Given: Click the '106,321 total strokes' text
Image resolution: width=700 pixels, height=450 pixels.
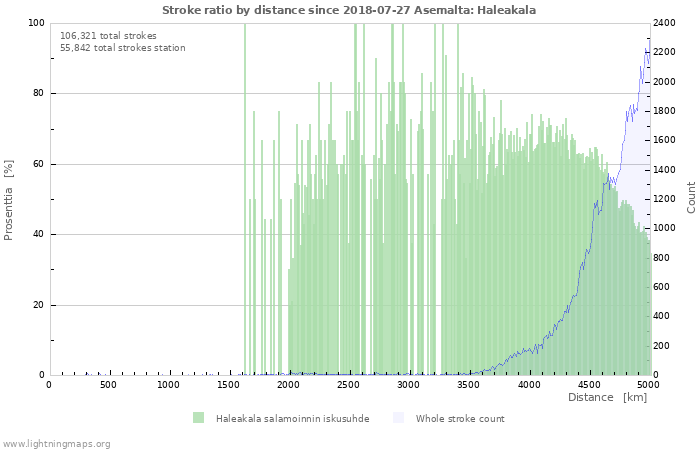Looking at the screenshot, I should pos(108,35).
